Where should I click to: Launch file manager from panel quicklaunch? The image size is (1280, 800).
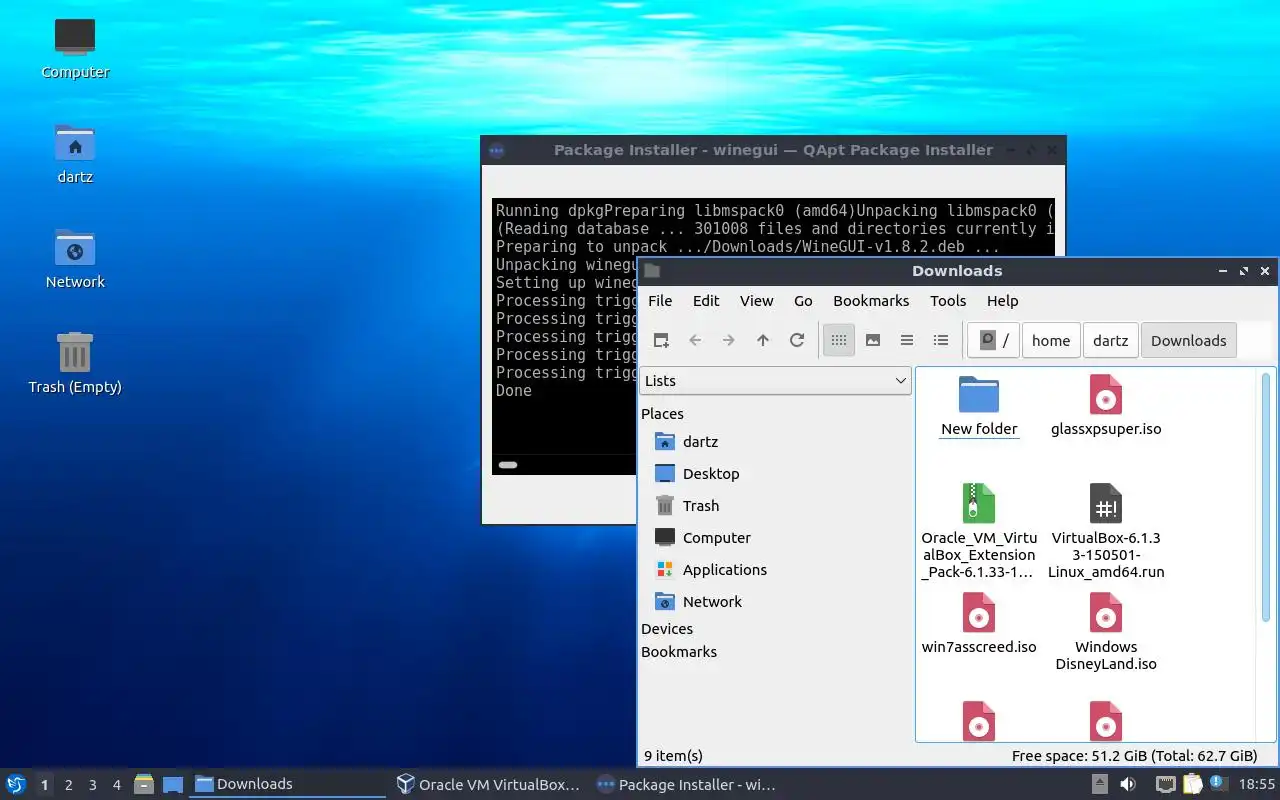pyautogui.click(x=144, y=784)
